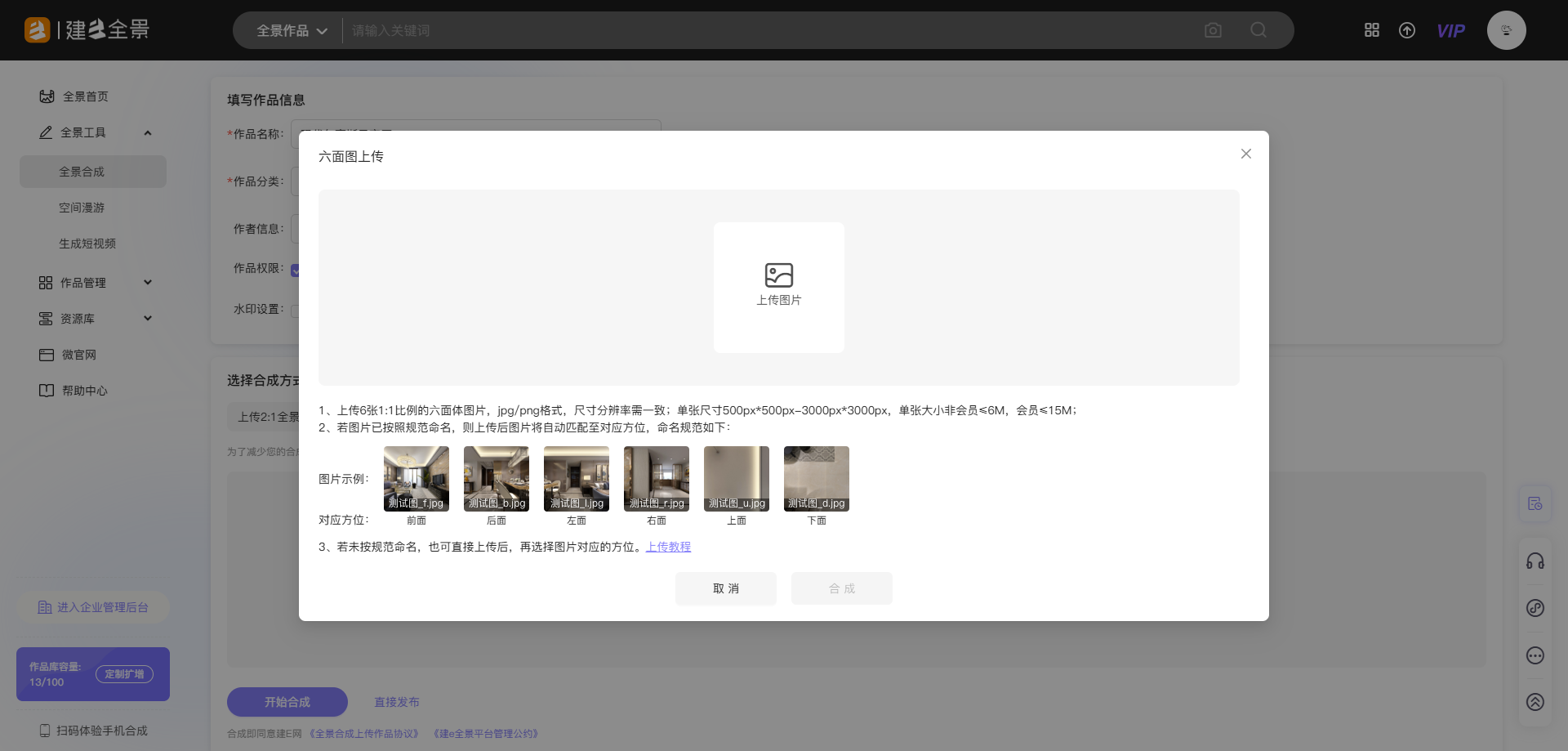Open the headset customer service icon
This screenshot has height=751, width=1568.
(1535, 561)
